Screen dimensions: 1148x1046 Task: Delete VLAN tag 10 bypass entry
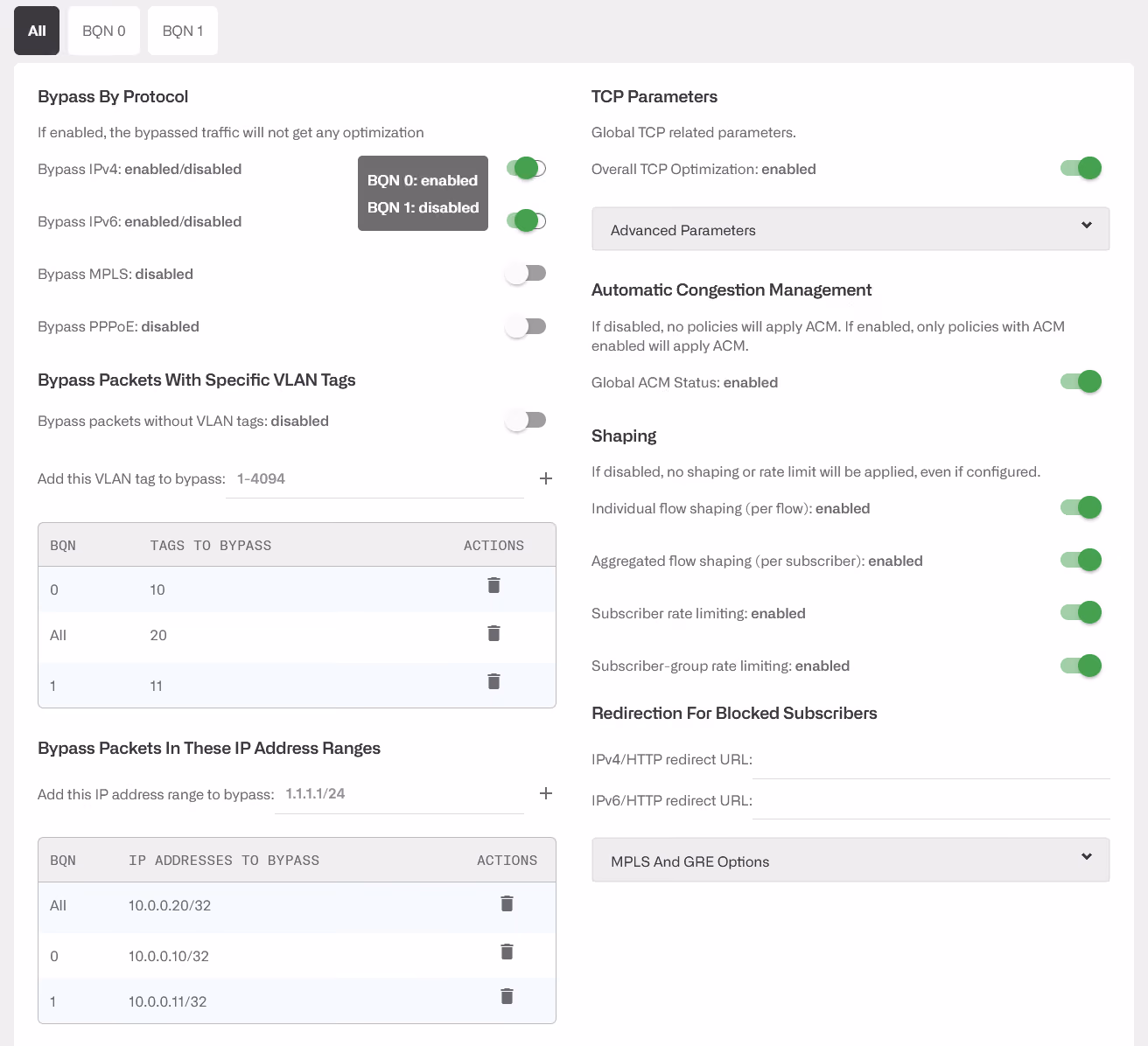tap(493, 585)
